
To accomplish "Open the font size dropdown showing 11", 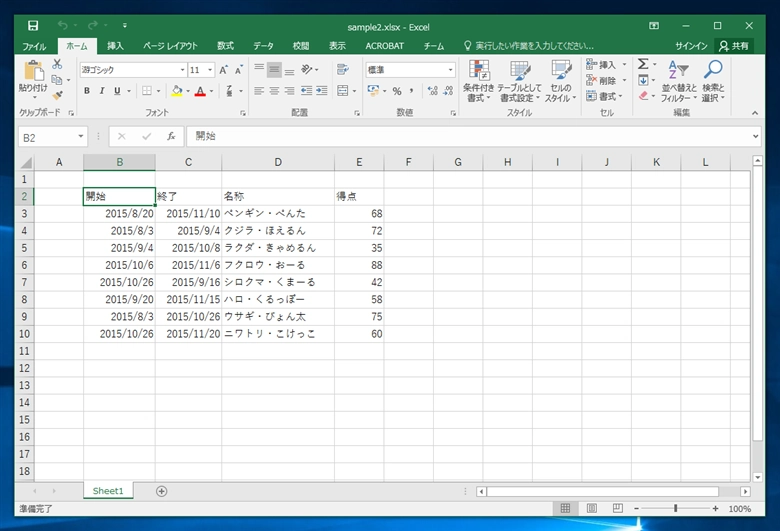I will coord(210,70).
